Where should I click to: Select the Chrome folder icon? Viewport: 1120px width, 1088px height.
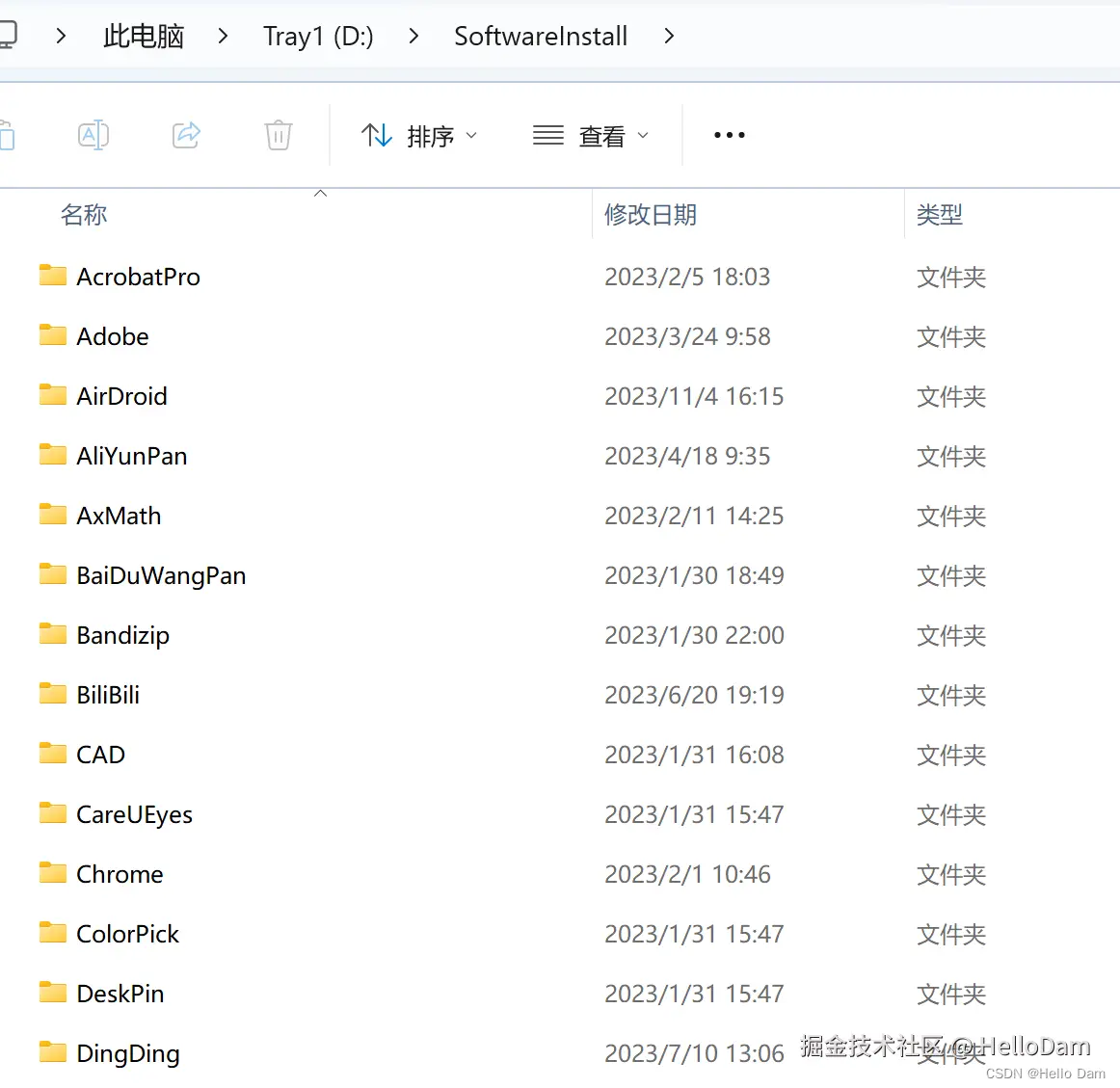click(53, 872)
